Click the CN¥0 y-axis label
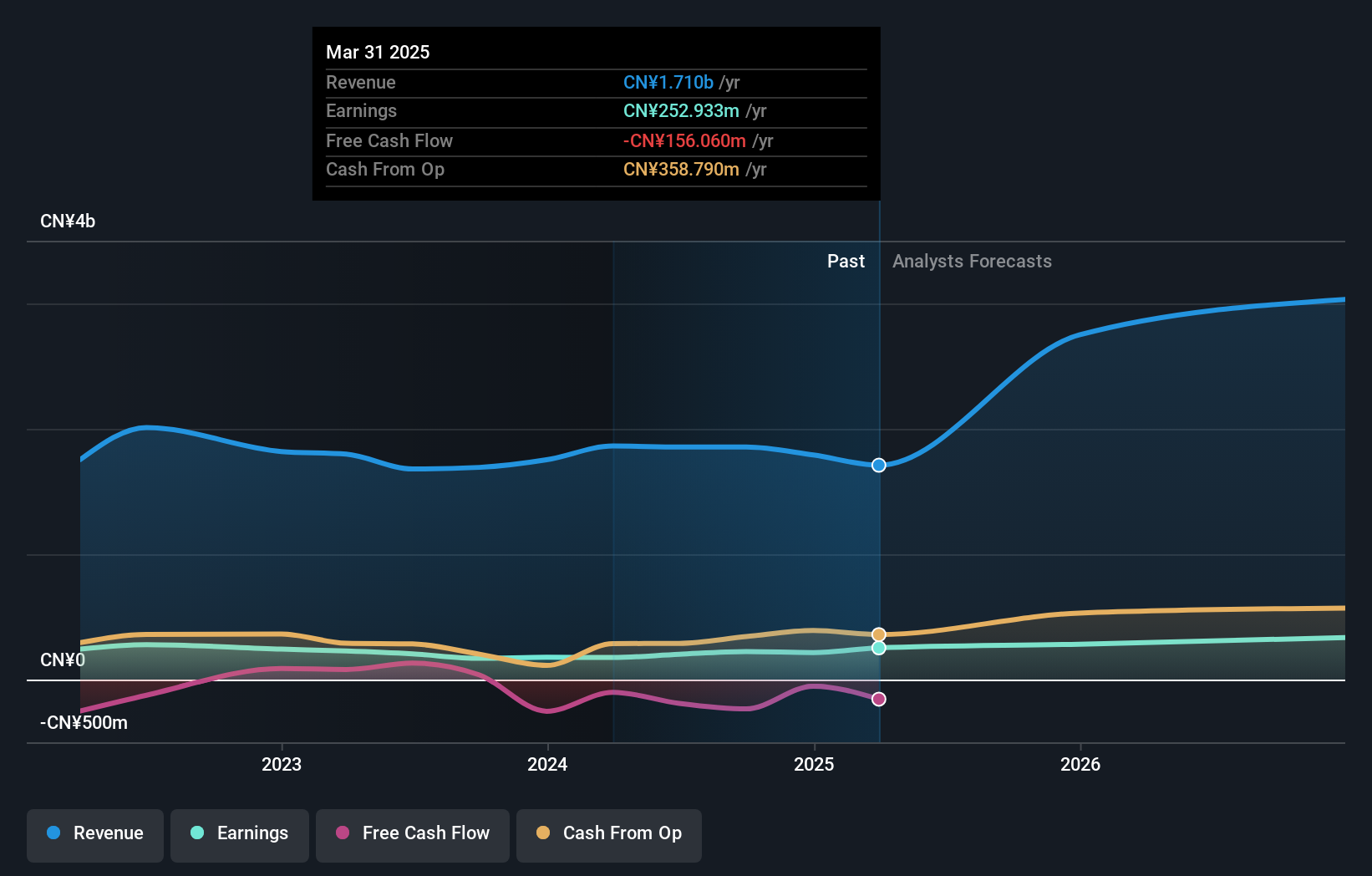 [63, 660]
